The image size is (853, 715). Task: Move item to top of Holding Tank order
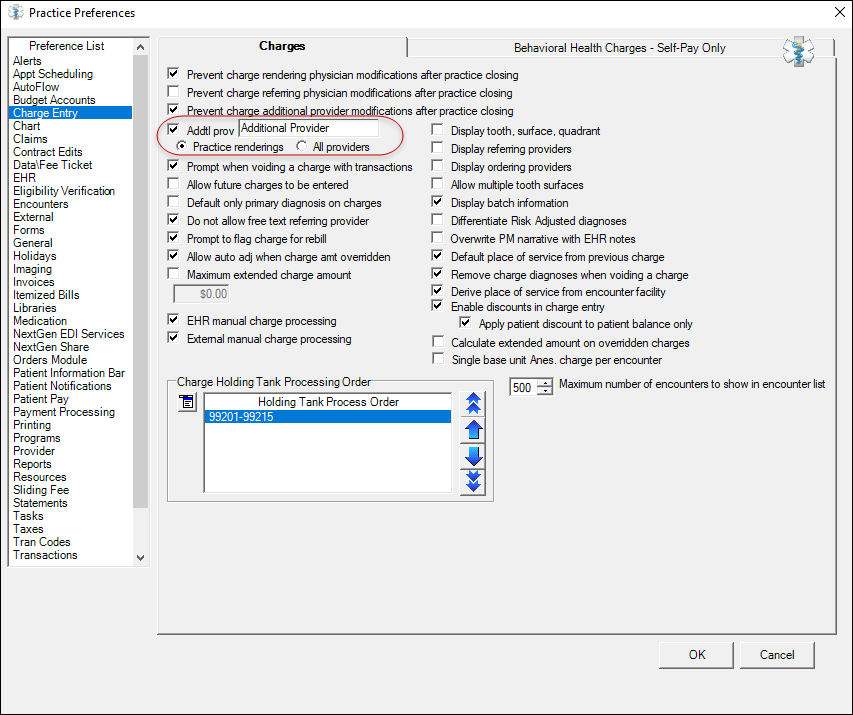click(473, 404)
